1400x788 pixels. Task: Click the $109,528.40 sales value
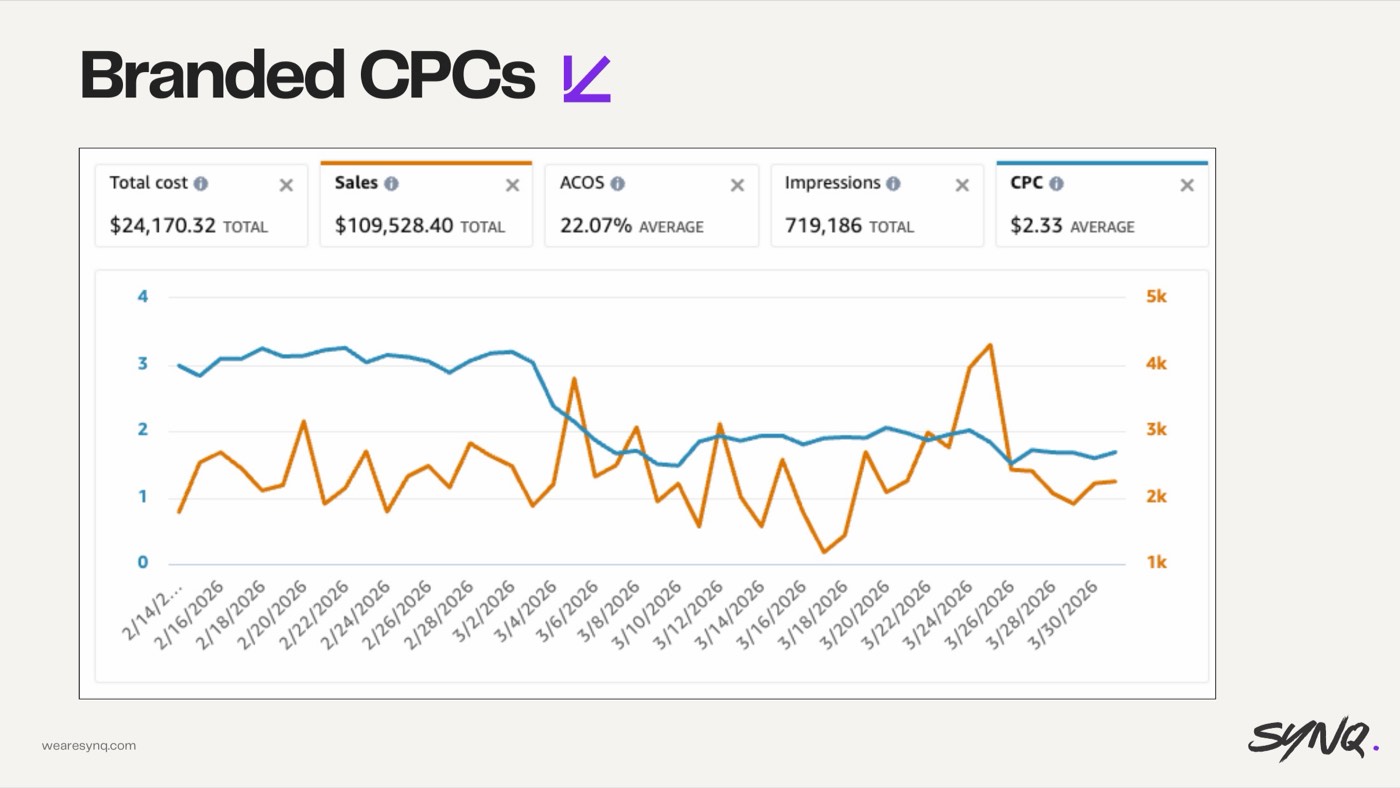point(395,226)
